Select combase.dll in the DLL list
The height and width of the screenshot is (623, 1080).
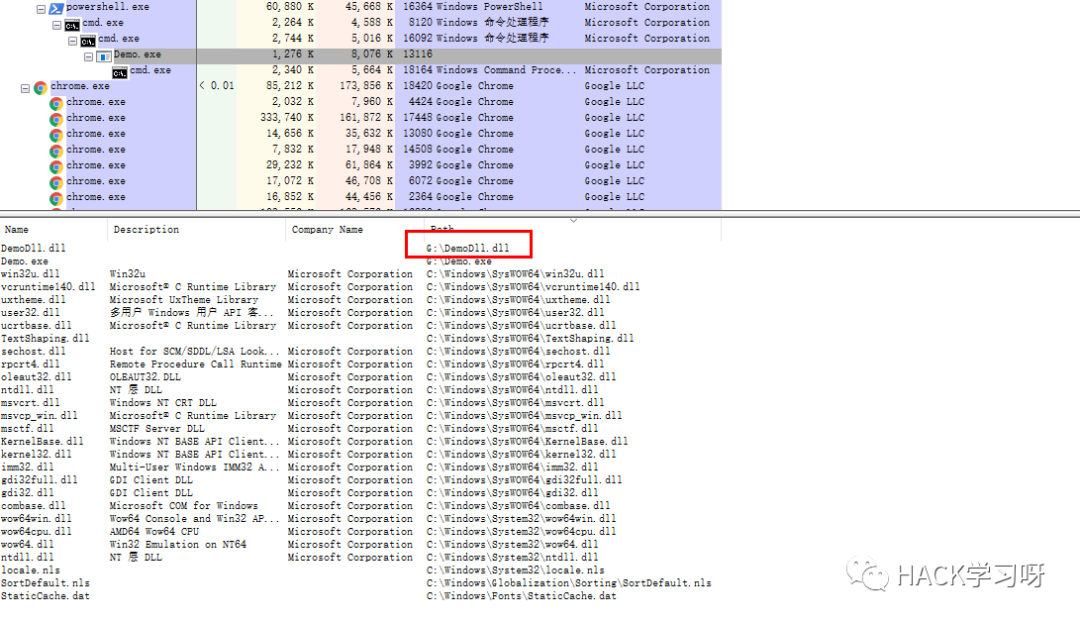point(33,506)
